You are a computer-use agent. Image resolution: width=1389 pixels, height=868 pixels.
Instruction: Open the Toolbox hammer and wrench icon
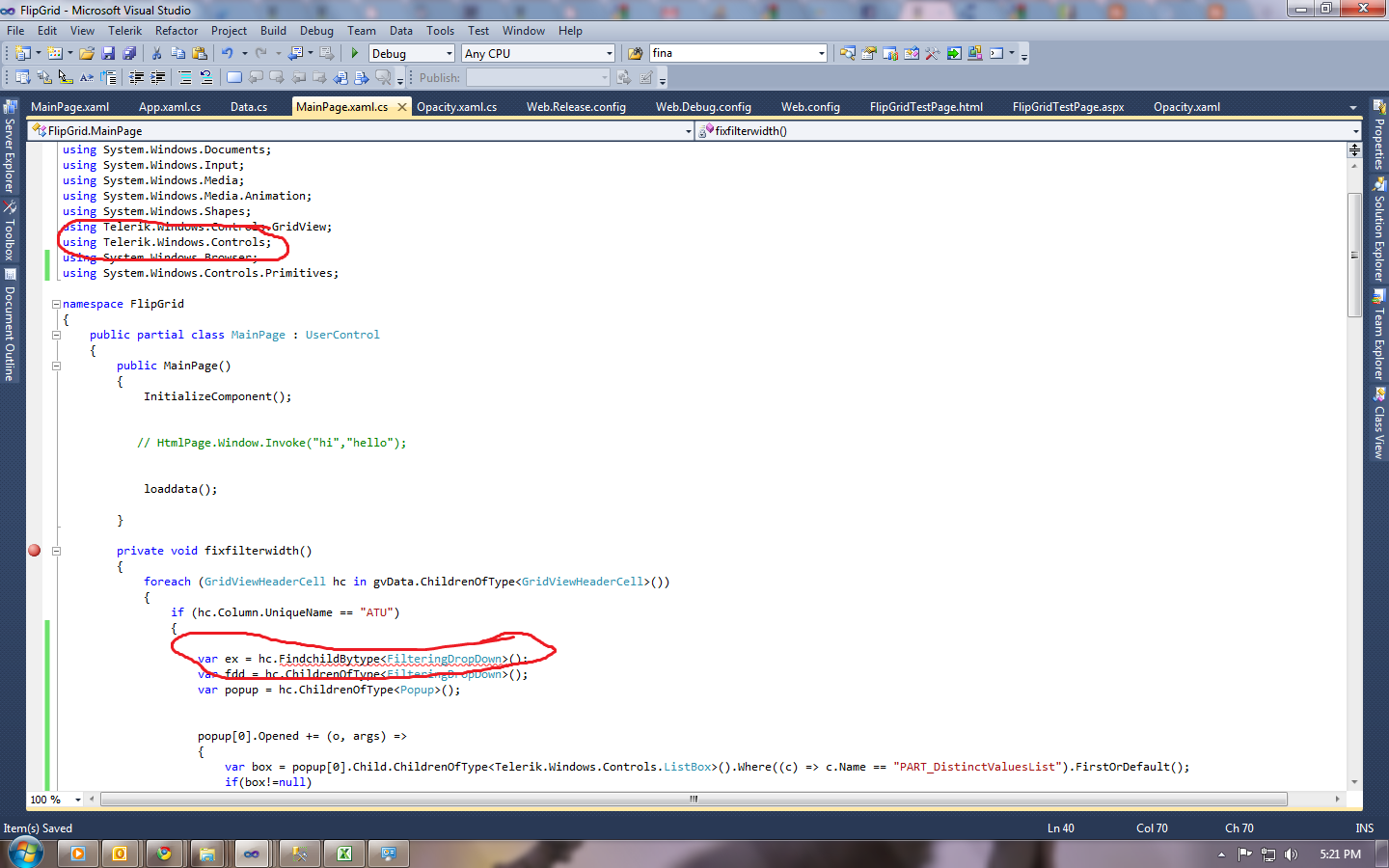(932, 53)
